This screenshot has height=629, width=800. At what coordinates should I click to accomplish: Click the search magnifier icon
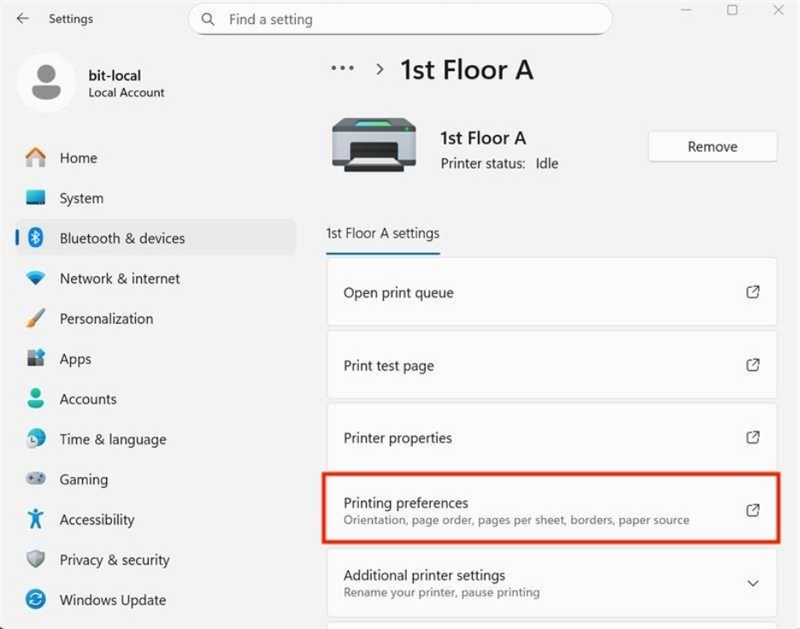[208, 19]
